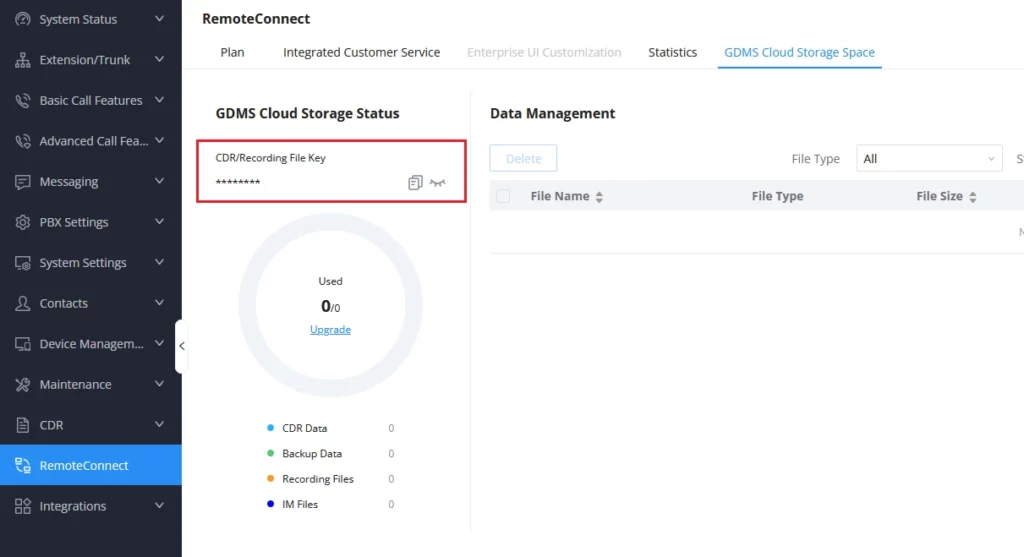Reveal the hidden file key with eye icon
1024x557 pixels.
[x=438, y=183]
